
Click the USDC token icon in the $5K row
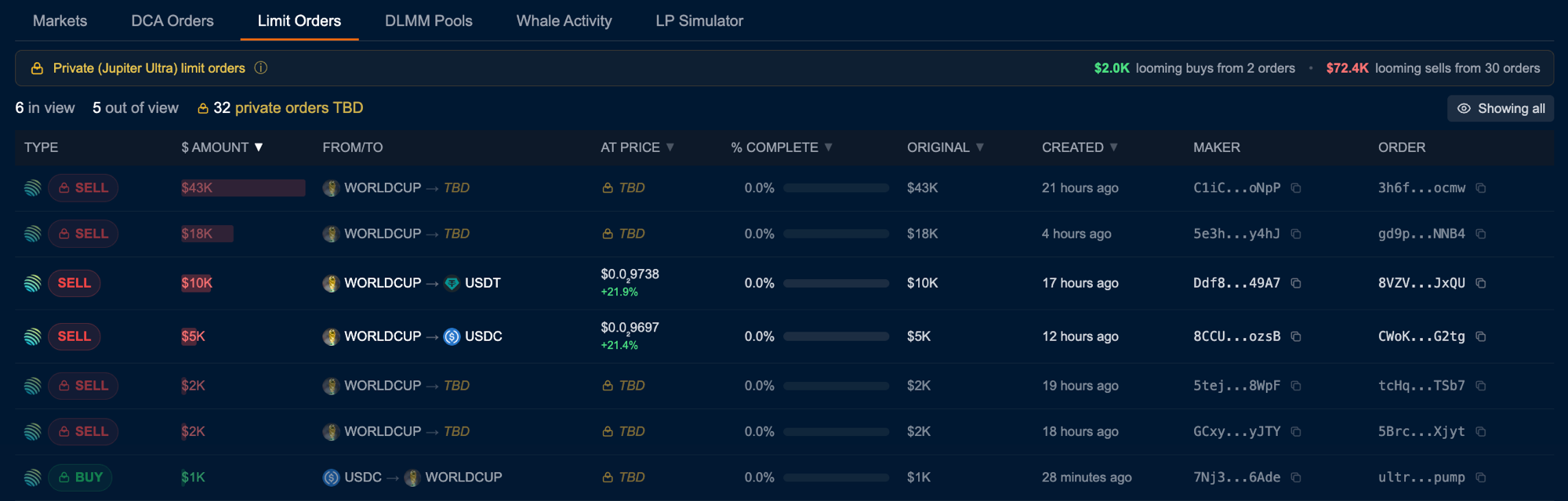452,336
